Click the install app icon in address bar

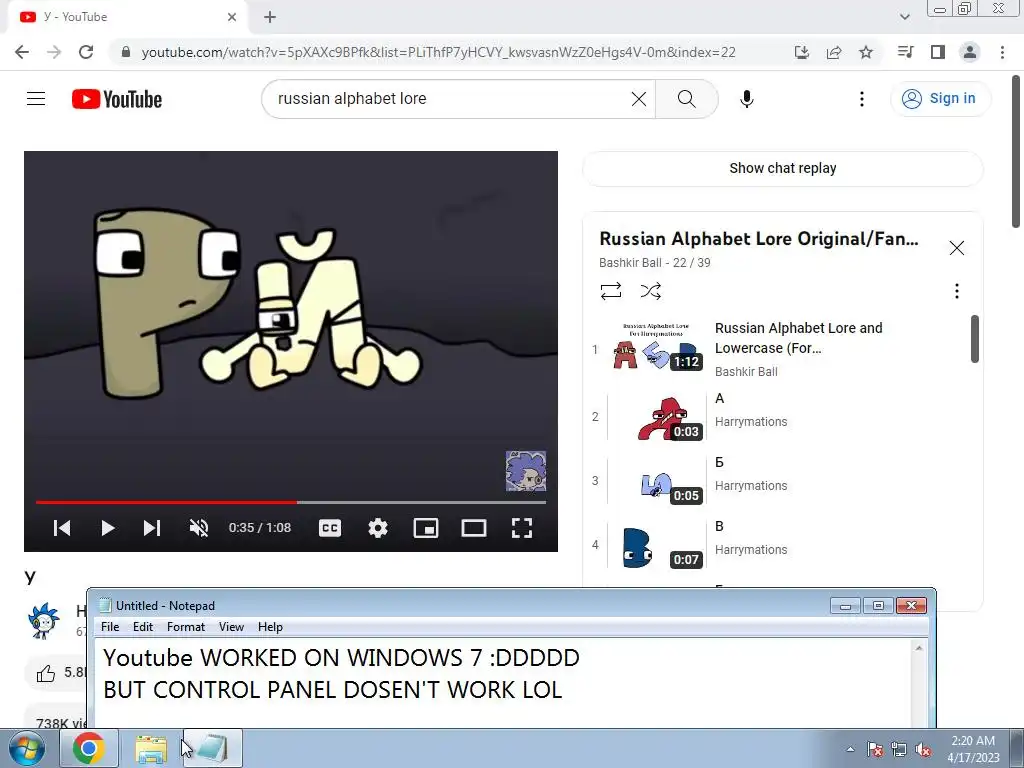coord(801,52)
